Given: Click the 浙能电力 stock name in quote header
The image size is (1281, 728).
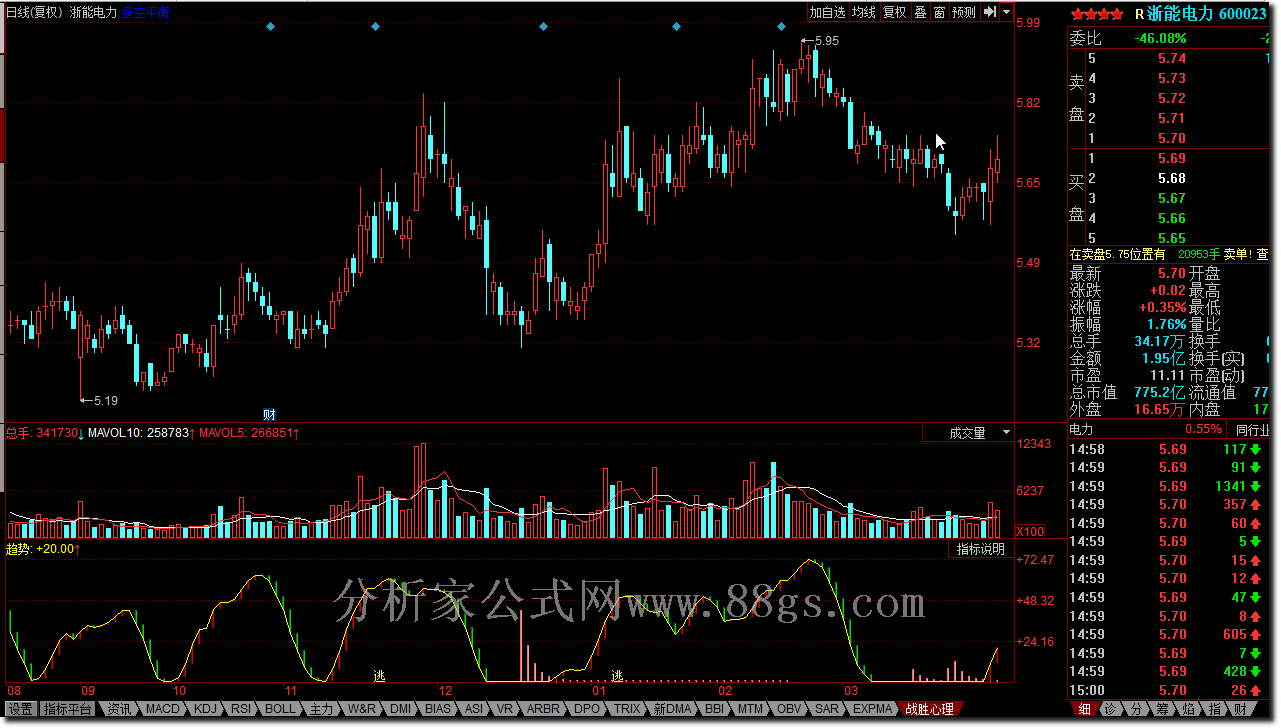Looking at the screenshot, I should [x=1180, y=14].
